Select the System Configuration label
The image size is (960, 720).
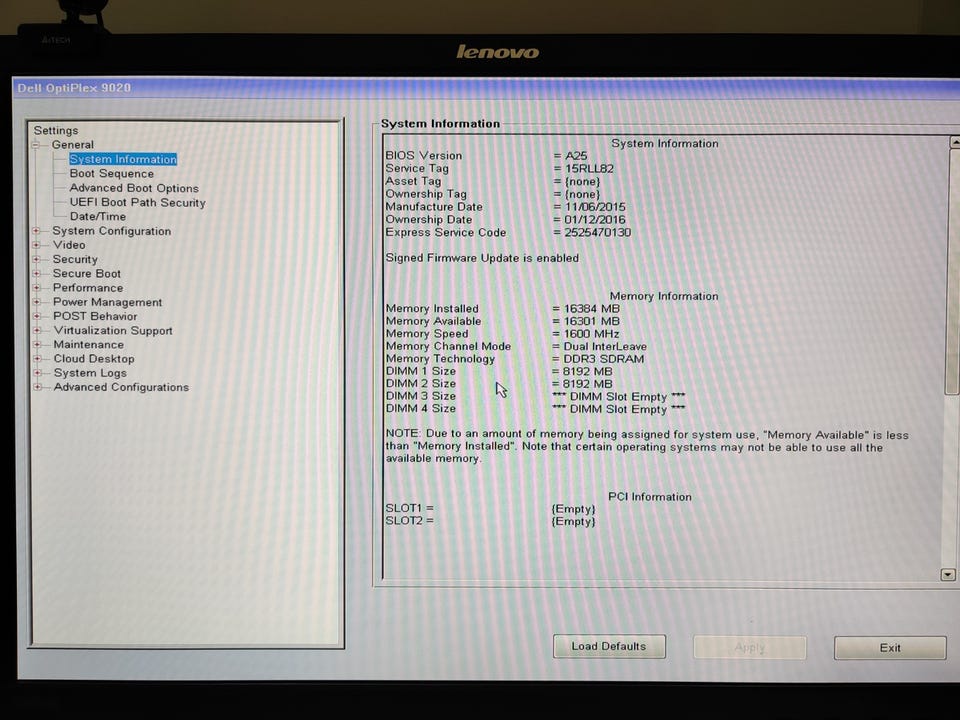pos(111,231)
